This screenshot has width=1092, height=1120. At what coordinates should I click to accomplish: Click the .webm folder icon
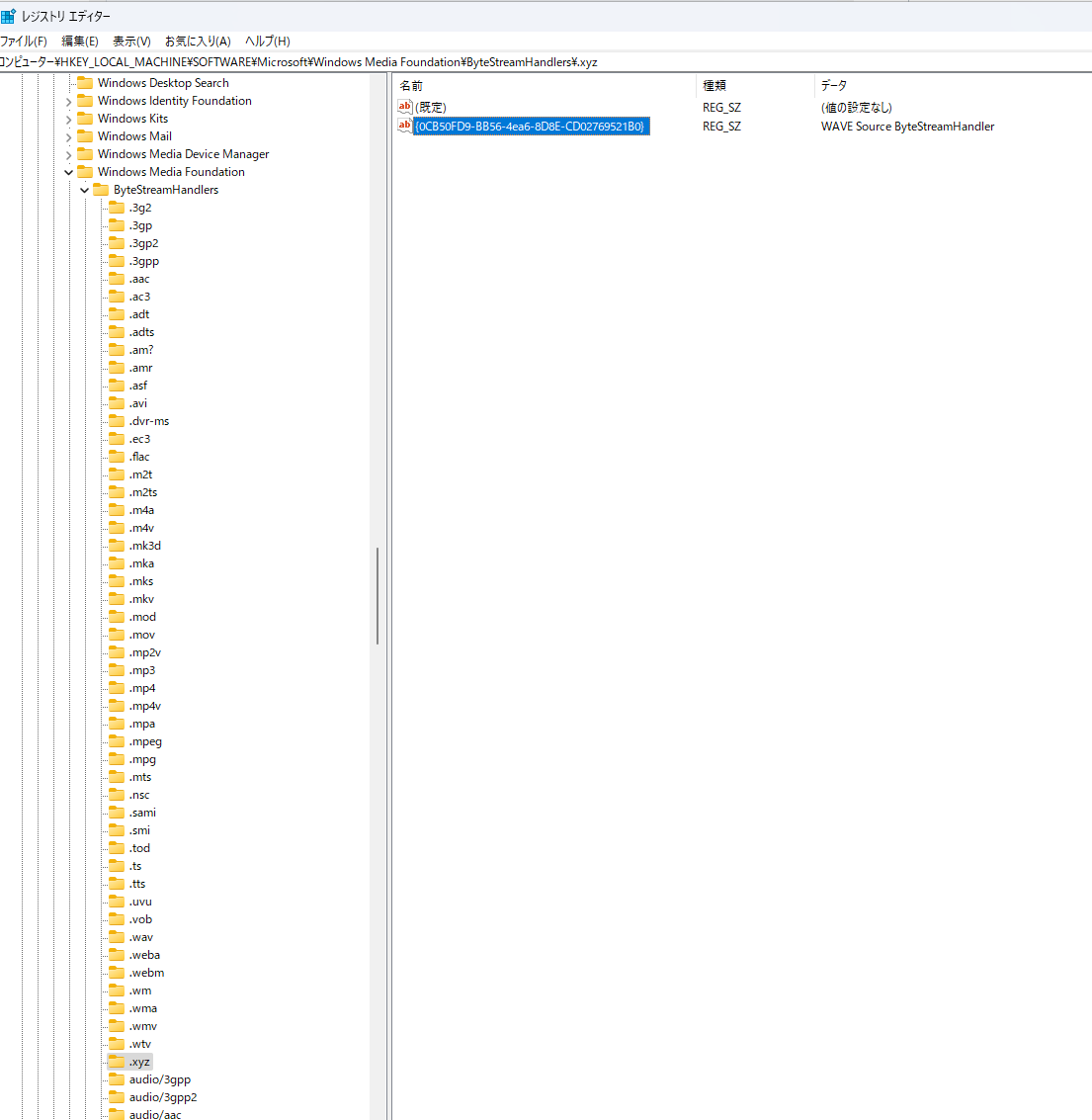coord(117,973)
